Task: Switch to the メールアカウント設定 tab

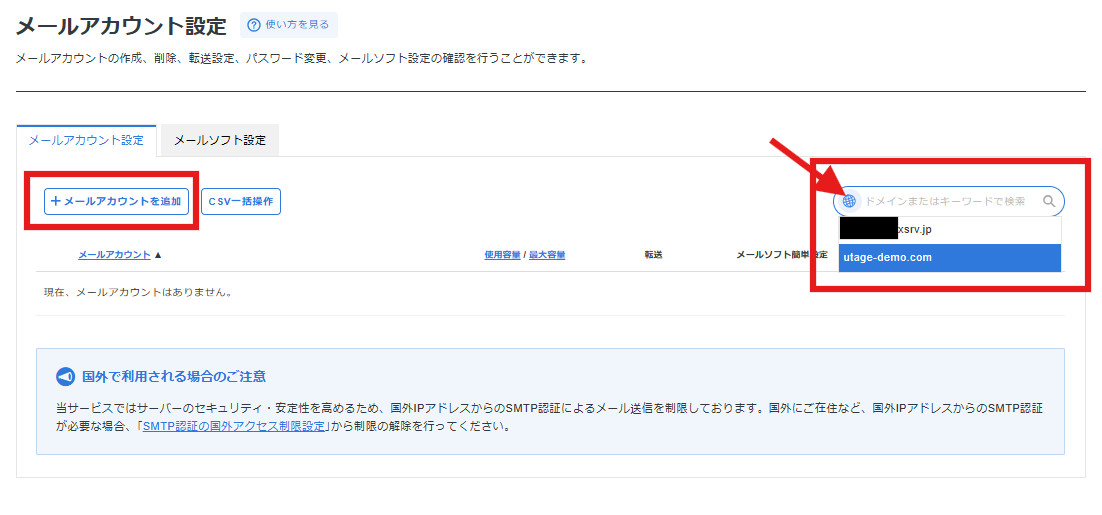Action: pos(86,140)
